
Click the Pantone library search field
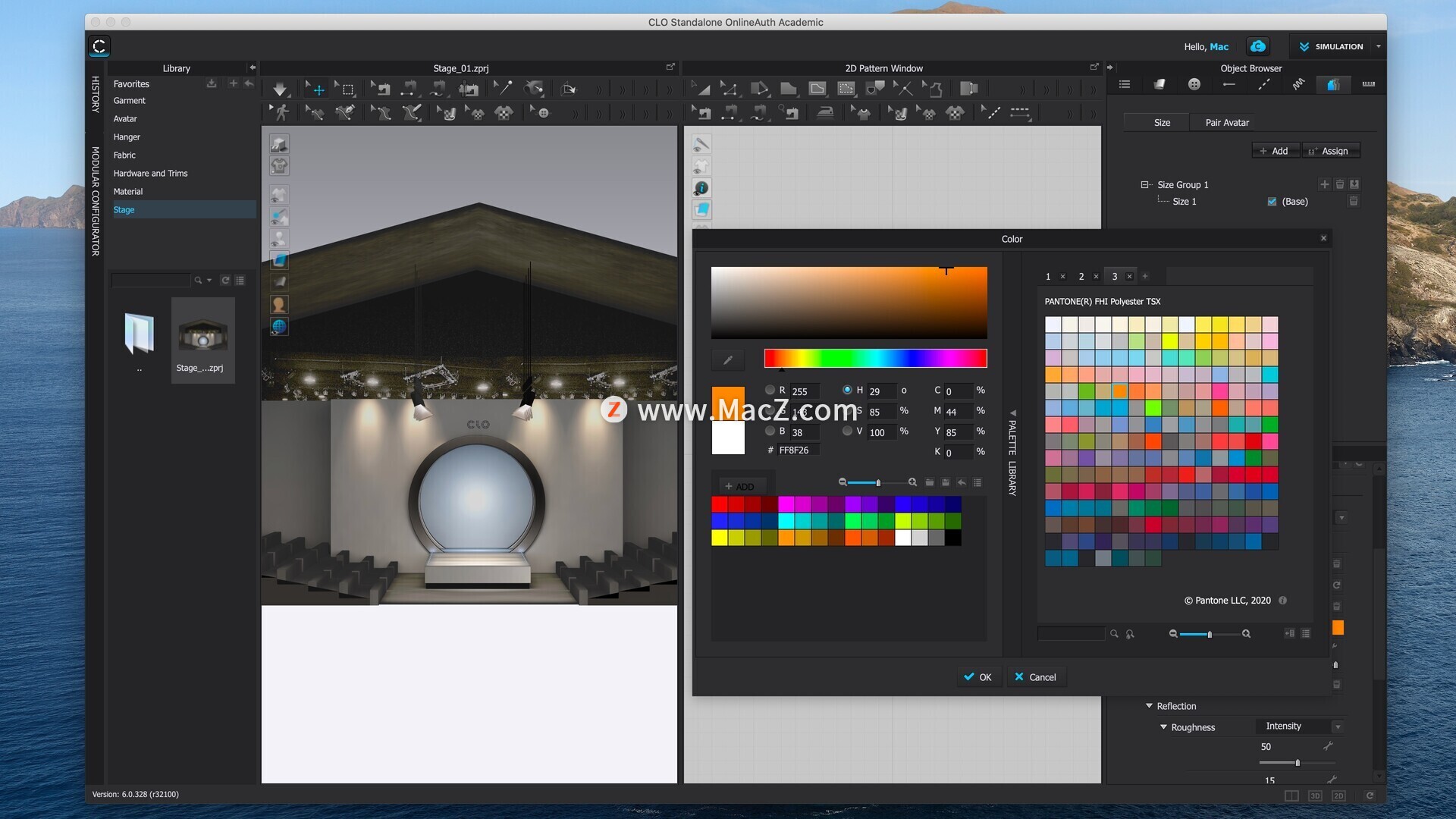[1071, 633]
